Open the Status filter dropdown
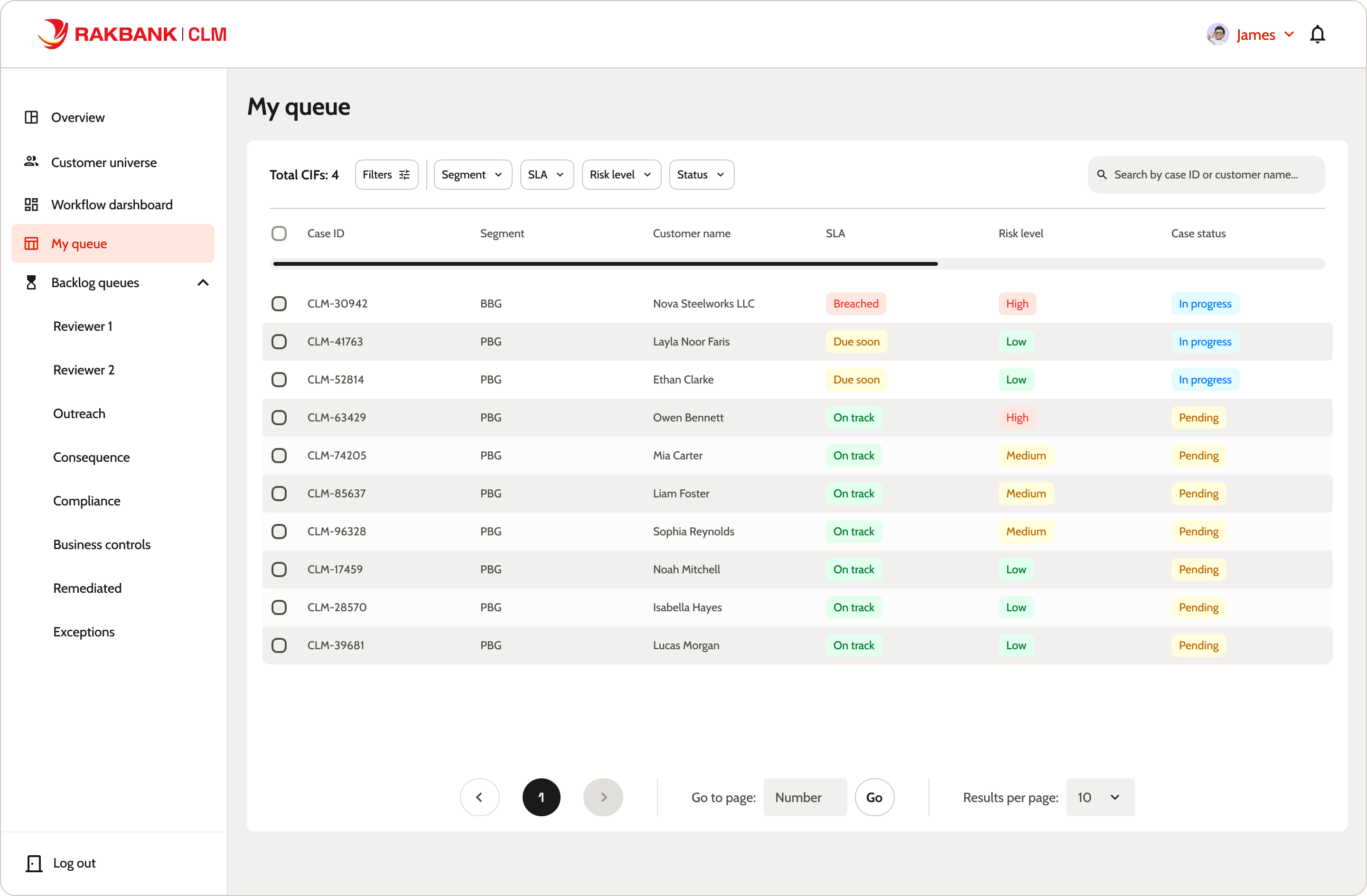The height and width of the screenshot is (896, 1367). 702,175
